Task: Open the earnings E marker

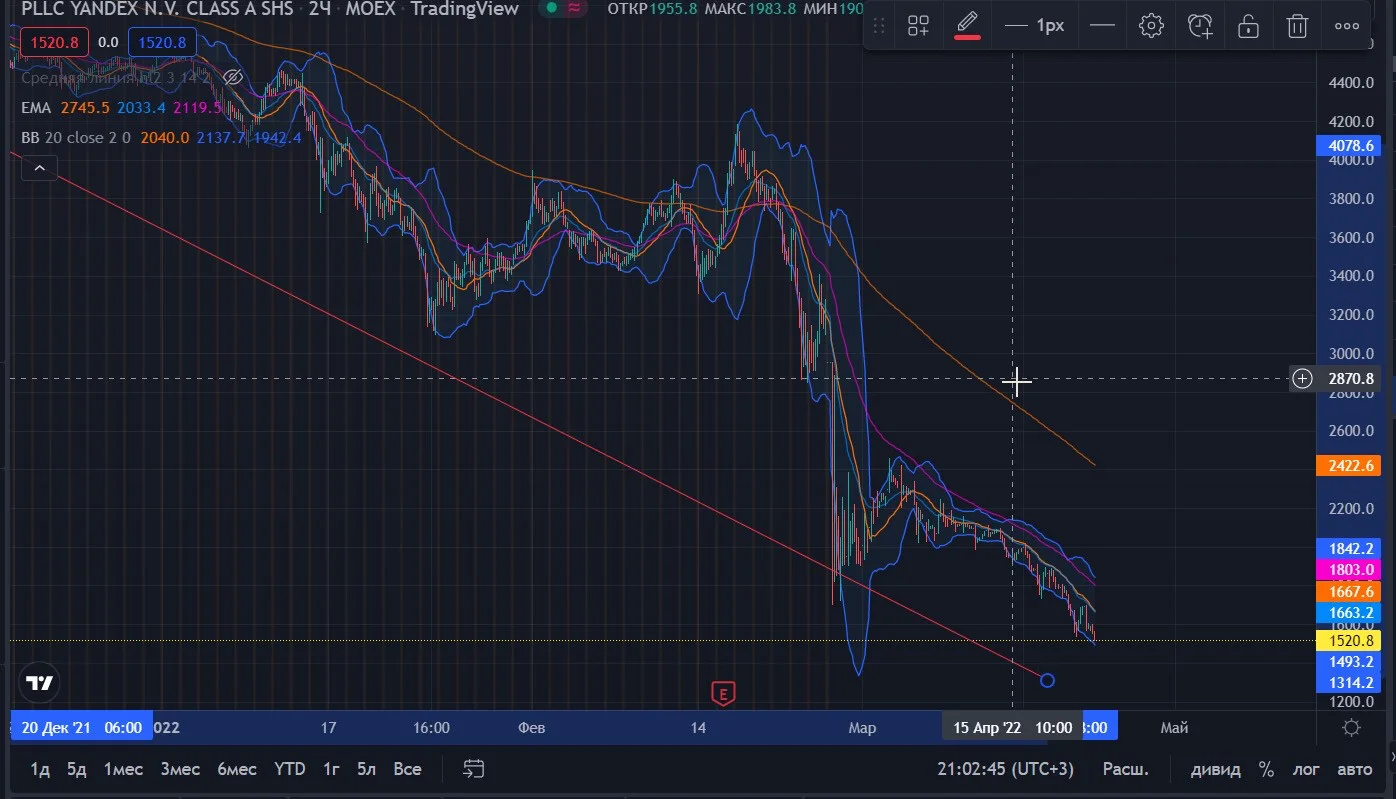Action: pos(722,692)
